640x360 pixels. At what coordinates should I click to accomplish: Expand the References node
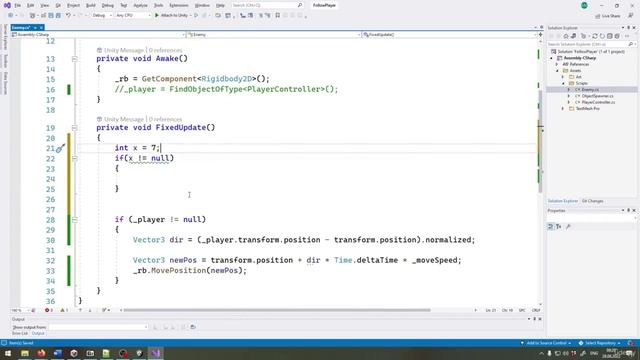tap(558, 64)
